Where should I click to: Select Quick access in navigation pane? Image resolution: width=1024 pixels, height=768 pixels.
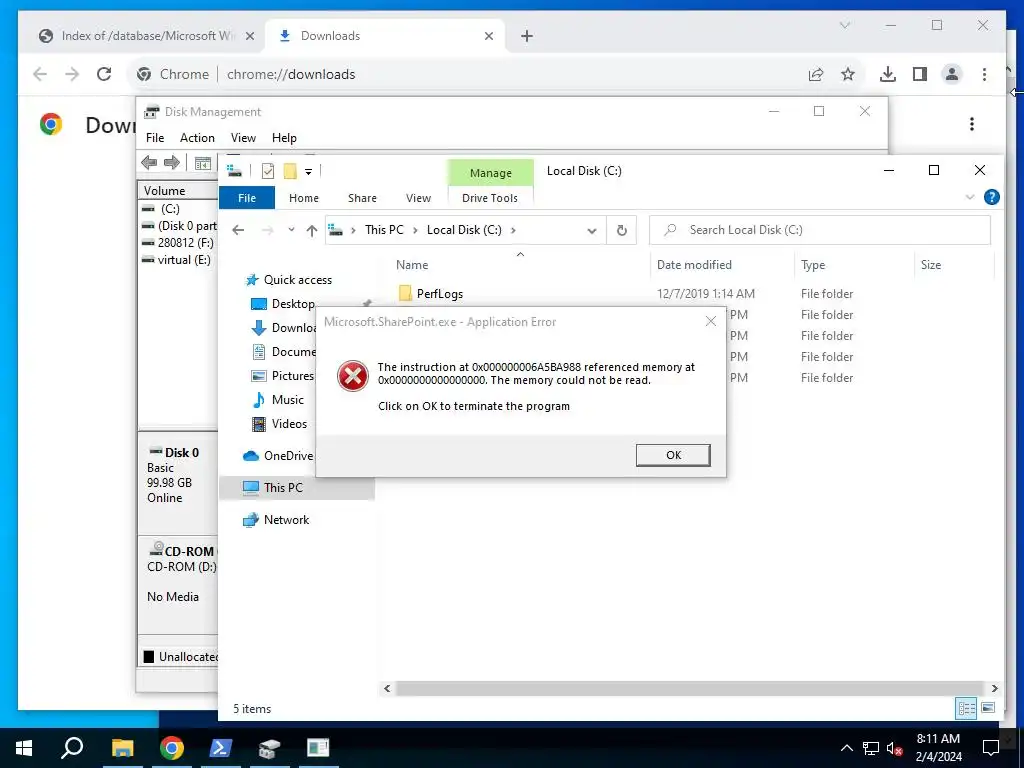point(298,280)
